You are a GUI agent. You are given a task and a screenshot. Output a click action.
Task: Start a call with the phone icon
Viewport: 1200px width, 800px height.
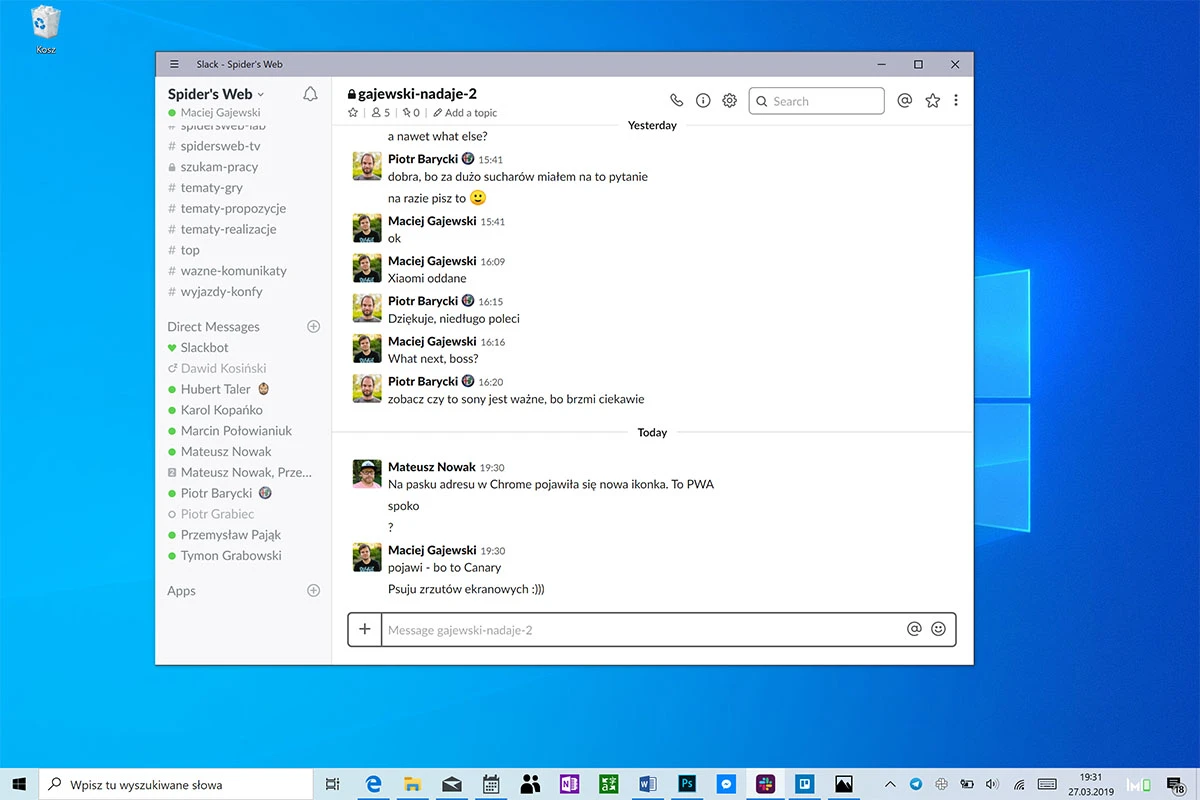pyautogui.click(x=677, y=100)
